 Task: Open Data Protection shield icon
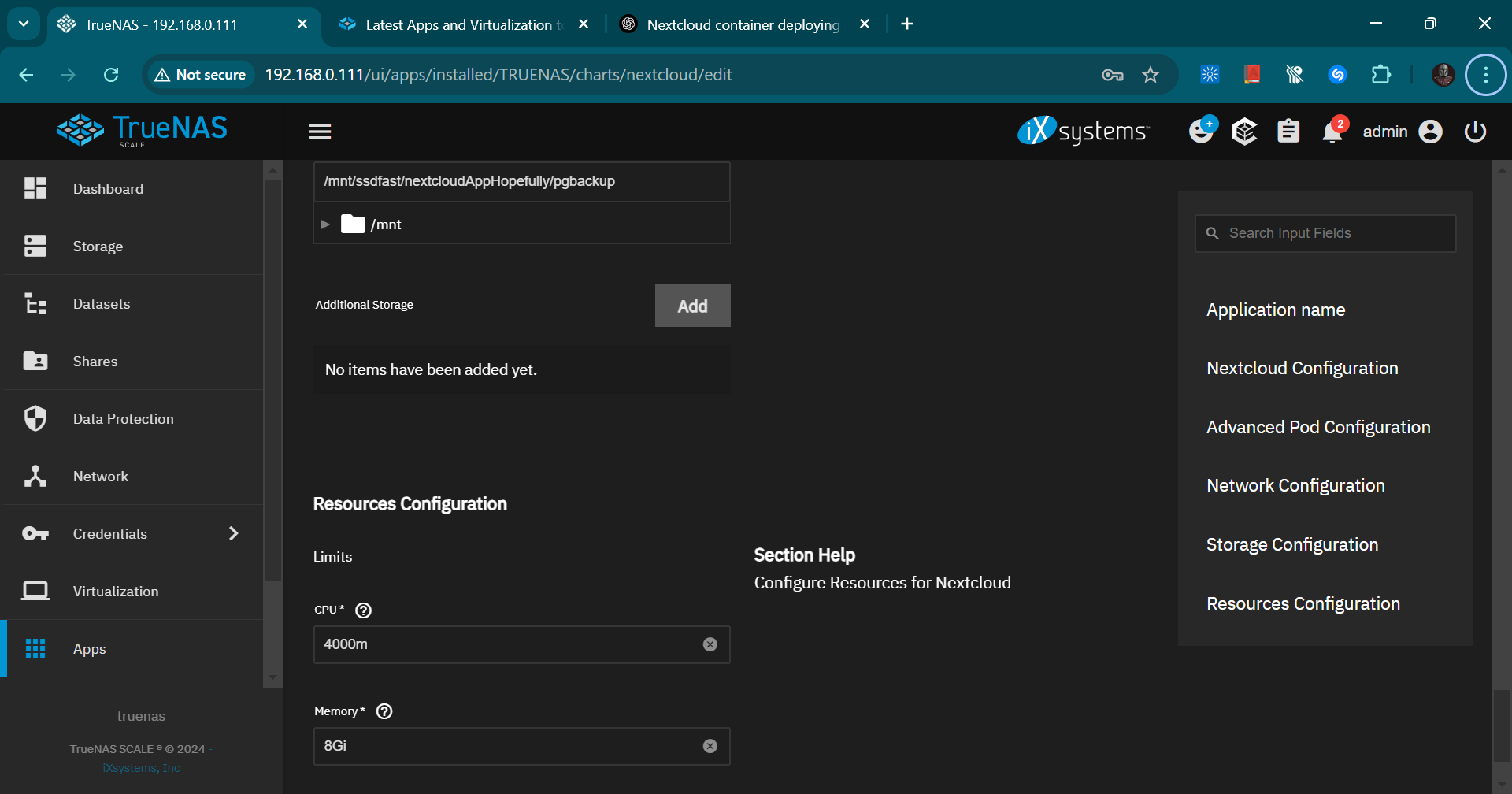click(x=35, y=418)
